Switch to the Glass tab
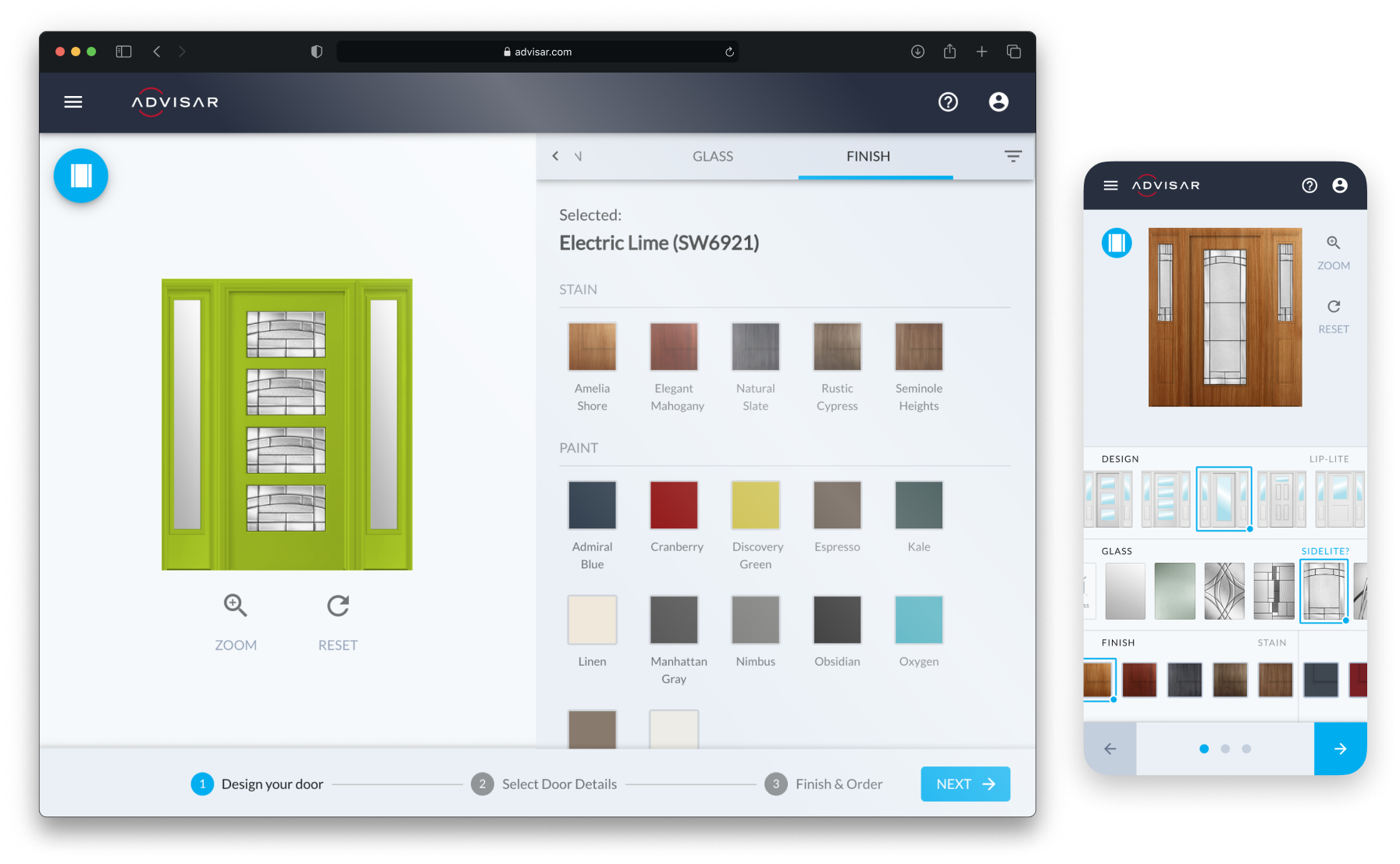 tap(711, 156)
